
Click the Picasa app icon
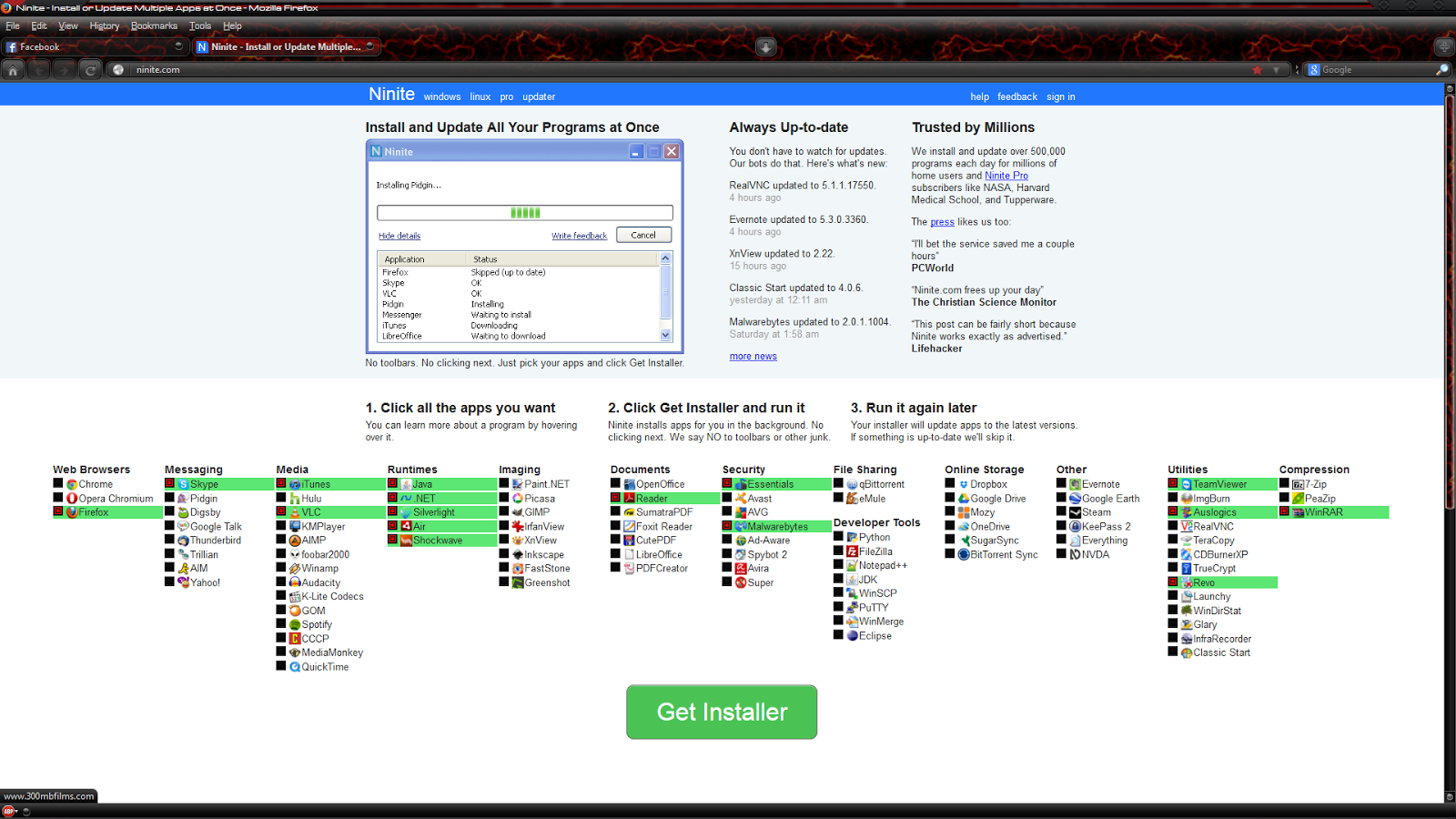518,499
